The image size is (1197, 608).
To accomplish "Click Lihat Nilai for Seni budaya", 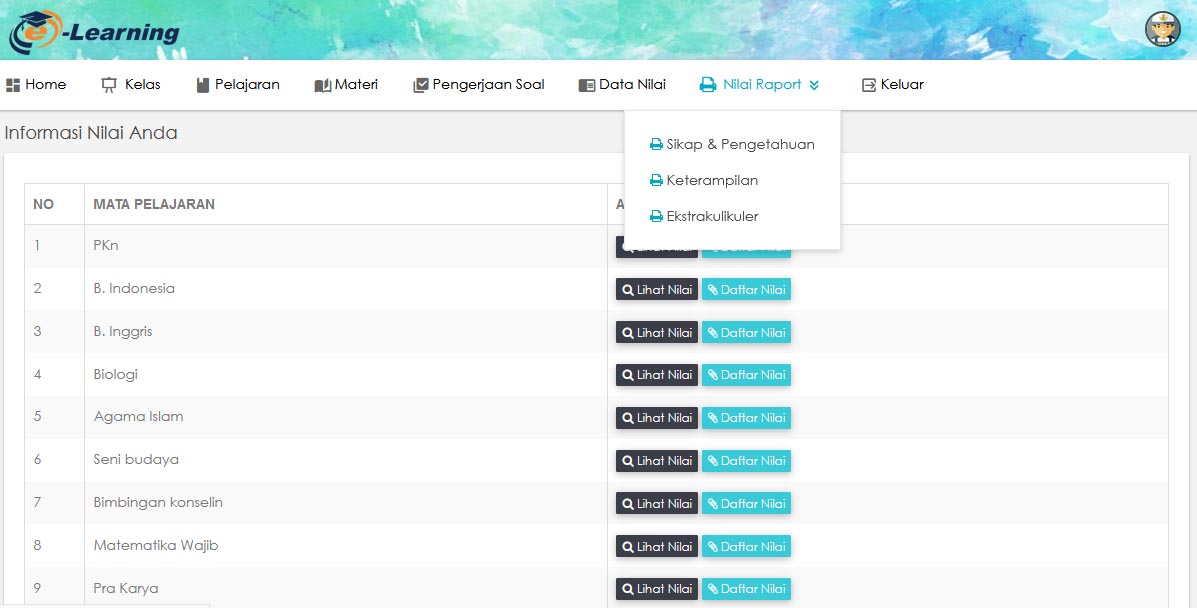I will (657, 461).
